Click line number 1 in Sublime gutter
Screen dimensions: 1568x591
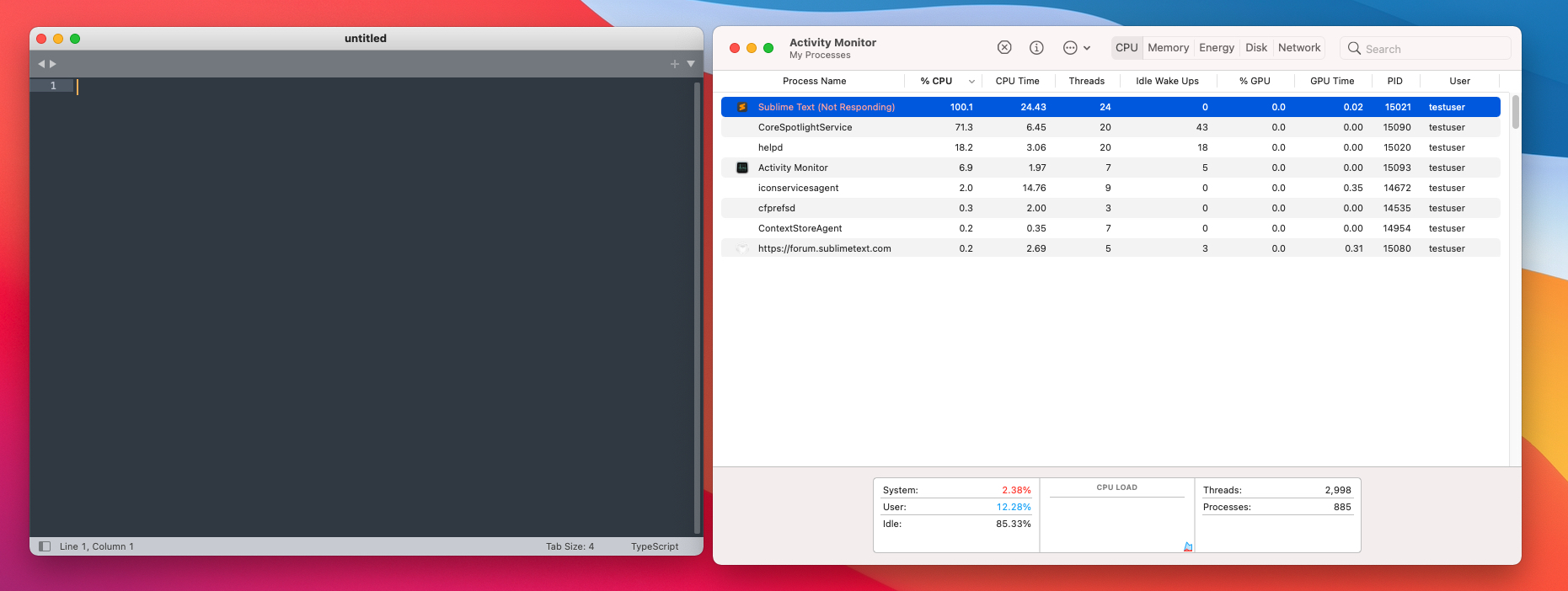pyautogui.click(x=53, y=86)
